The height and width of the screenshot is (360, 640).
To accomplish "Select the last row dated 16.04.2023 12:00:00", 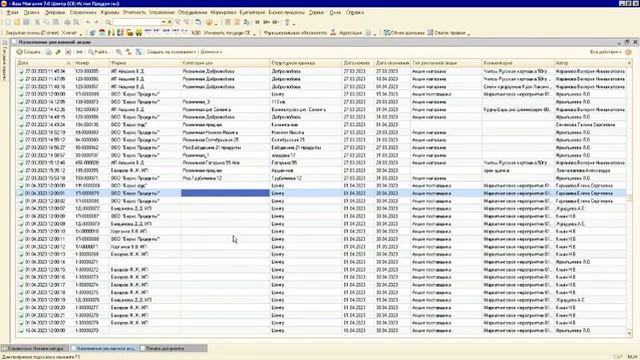I will tap(321, 330).
